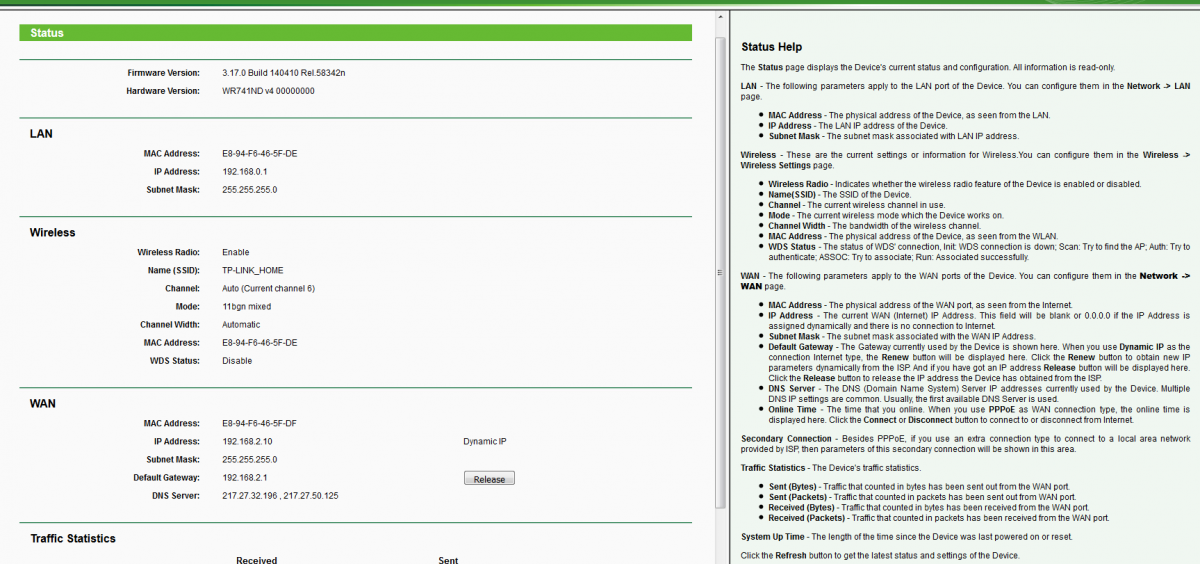Click the Sent column header

click(x=448, y=560)
